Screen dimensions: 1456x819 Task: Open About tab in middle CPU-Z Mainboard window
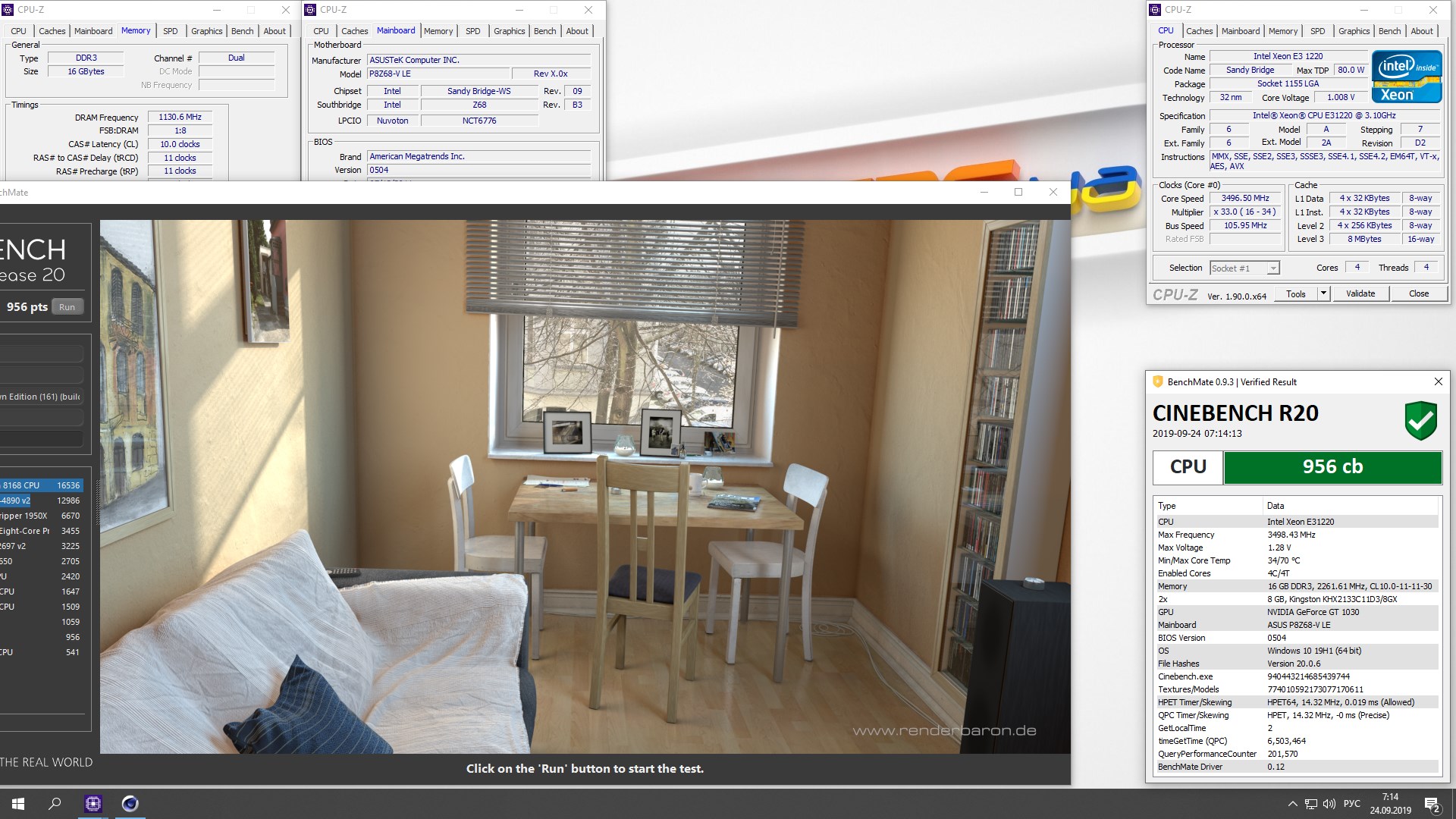point(577,31)
